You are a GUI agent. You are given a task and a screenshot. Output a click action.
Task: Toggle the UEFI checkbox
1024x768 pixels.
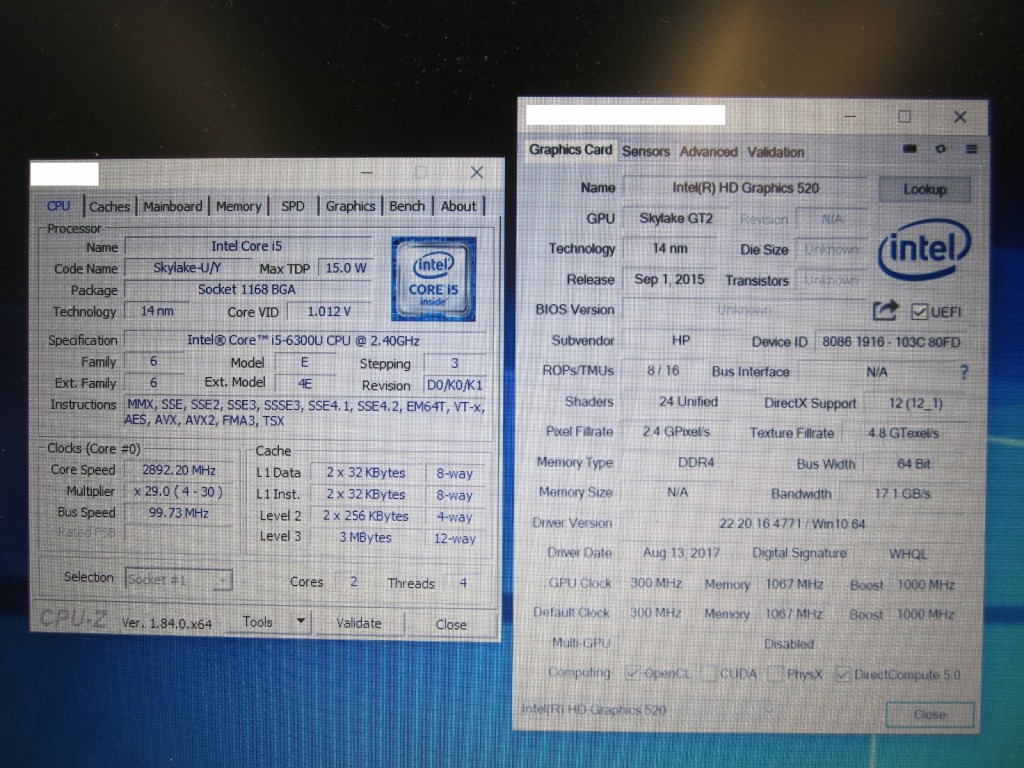click(x=918, y=312)
